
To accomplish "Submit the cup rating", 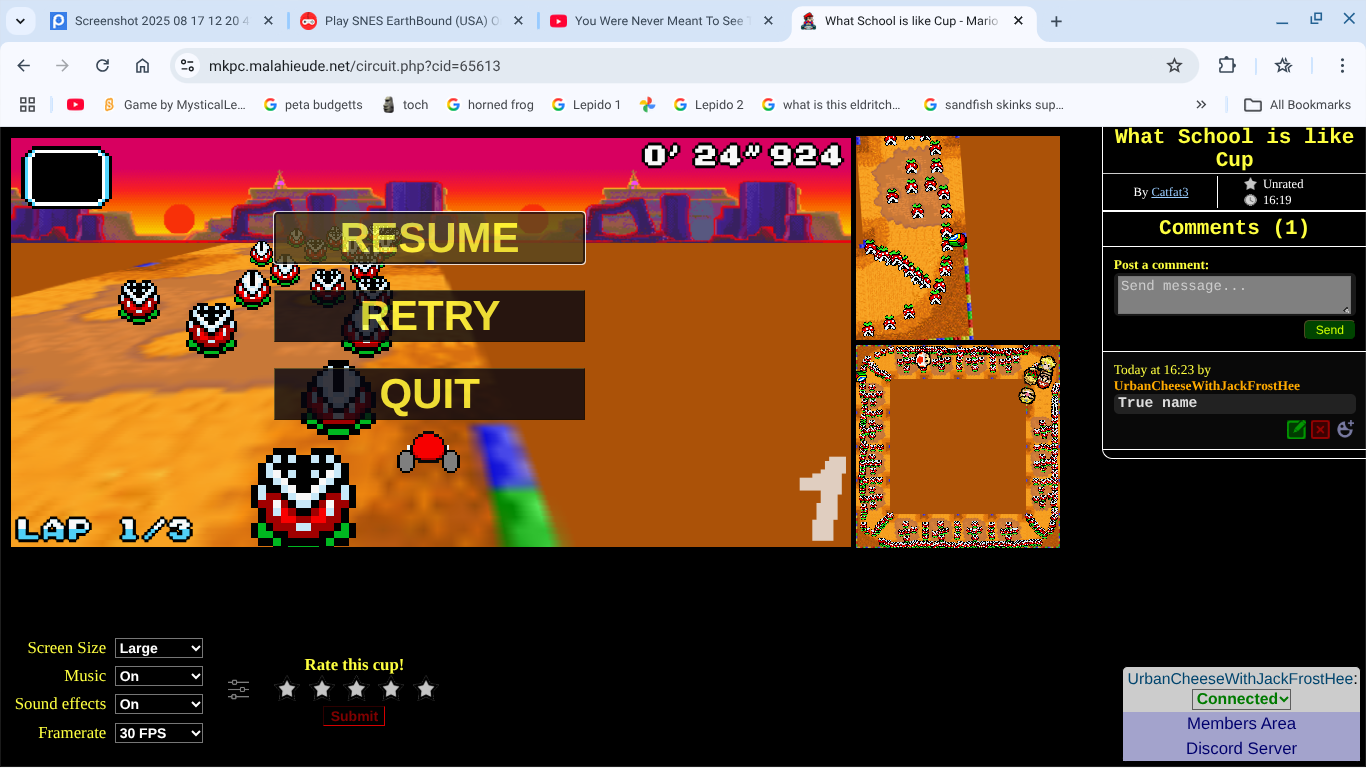I will point(354,716).
